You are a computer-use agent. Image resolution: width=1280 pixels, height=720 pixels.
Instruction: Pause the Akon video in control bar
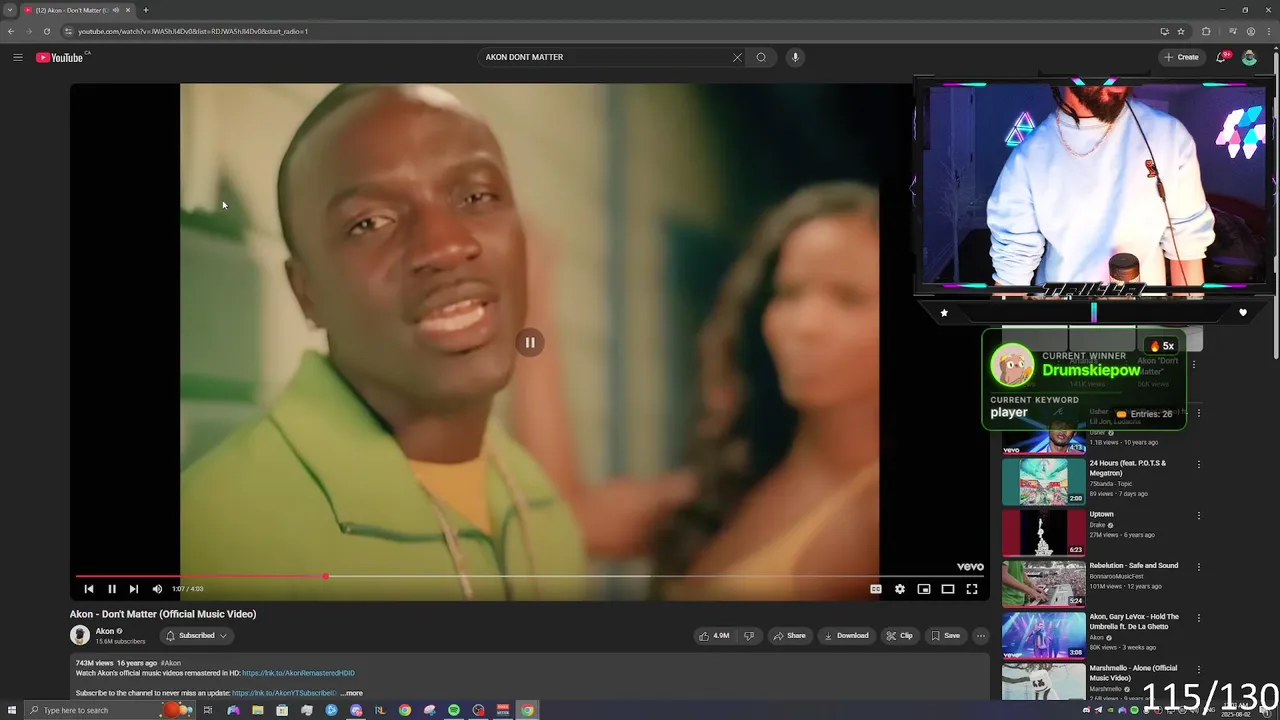(x=111, y=589)
